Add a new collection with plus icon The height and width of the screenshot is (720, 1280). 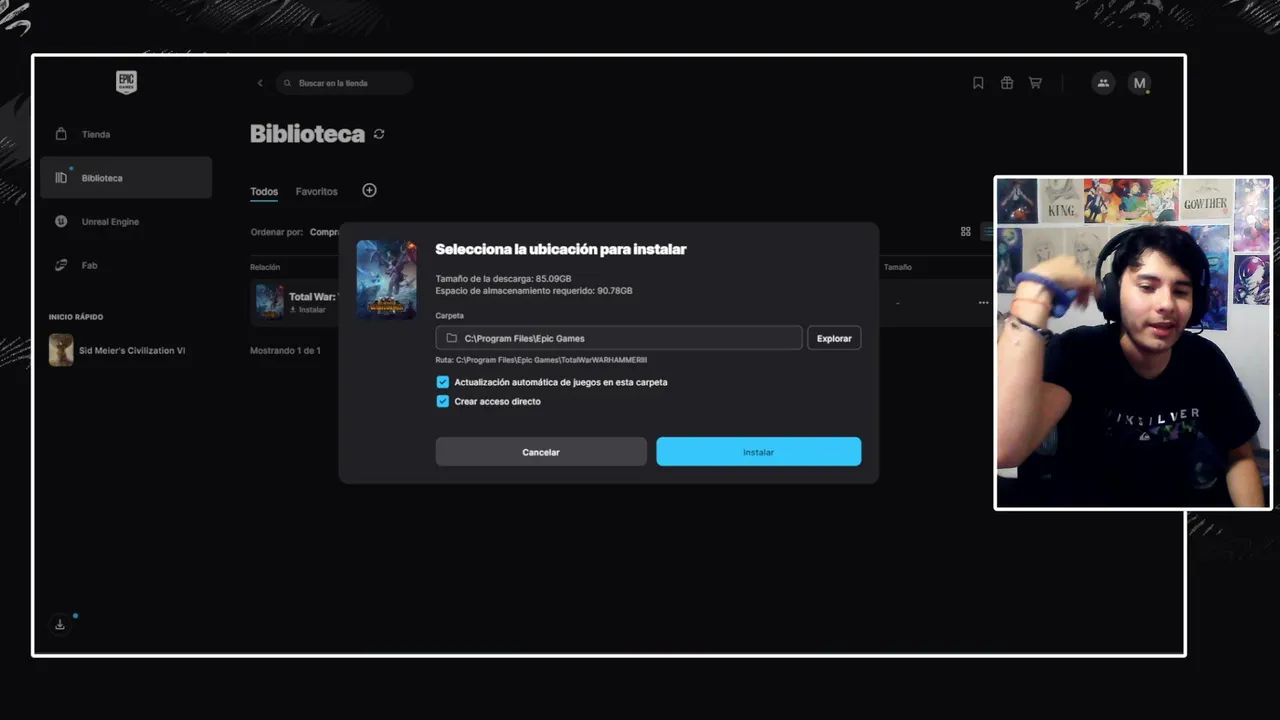tap(369, 190)
